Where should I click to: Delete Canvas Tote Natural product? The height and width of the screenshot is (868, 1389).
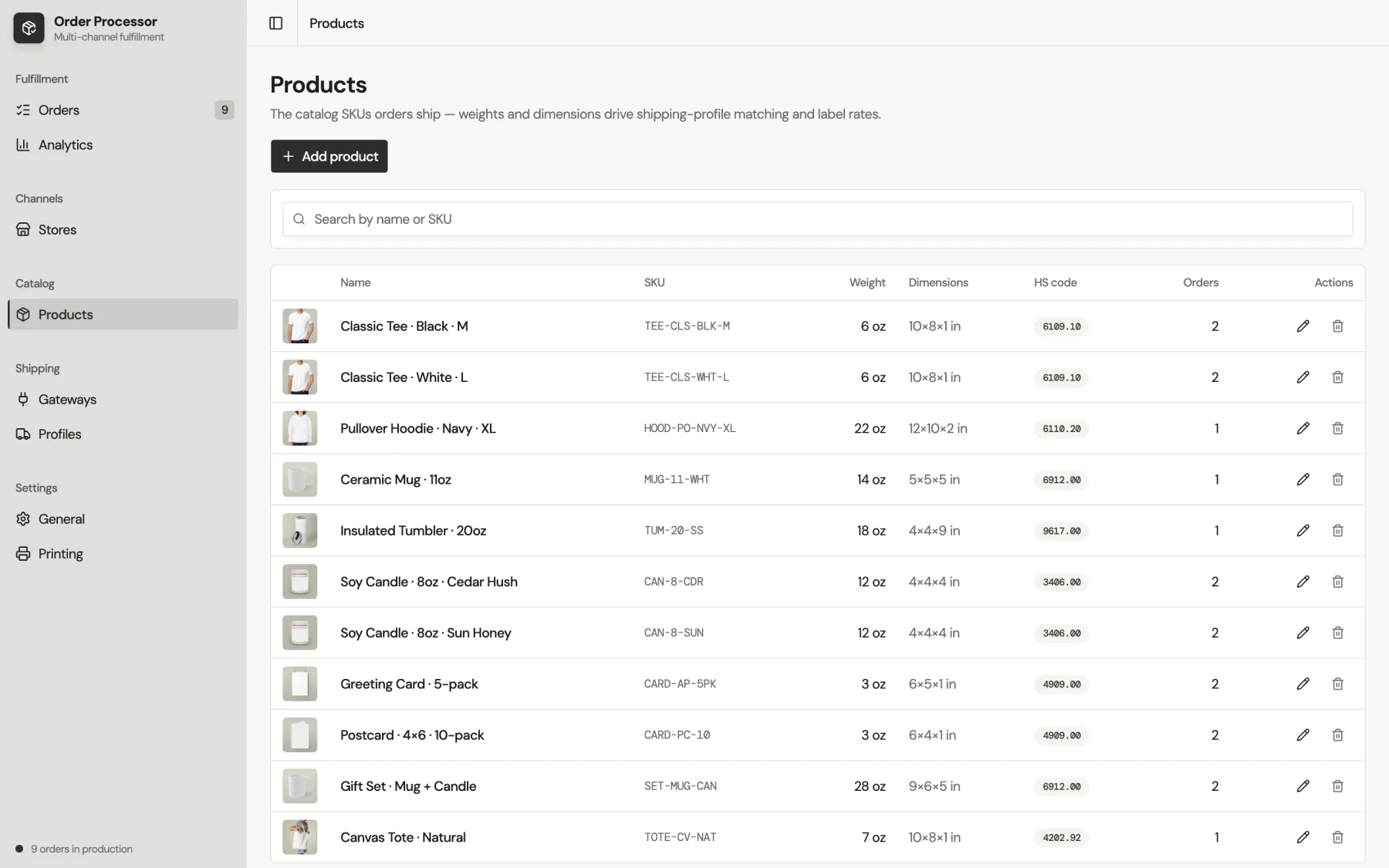pyautogui.click(x=1337, y=837)
